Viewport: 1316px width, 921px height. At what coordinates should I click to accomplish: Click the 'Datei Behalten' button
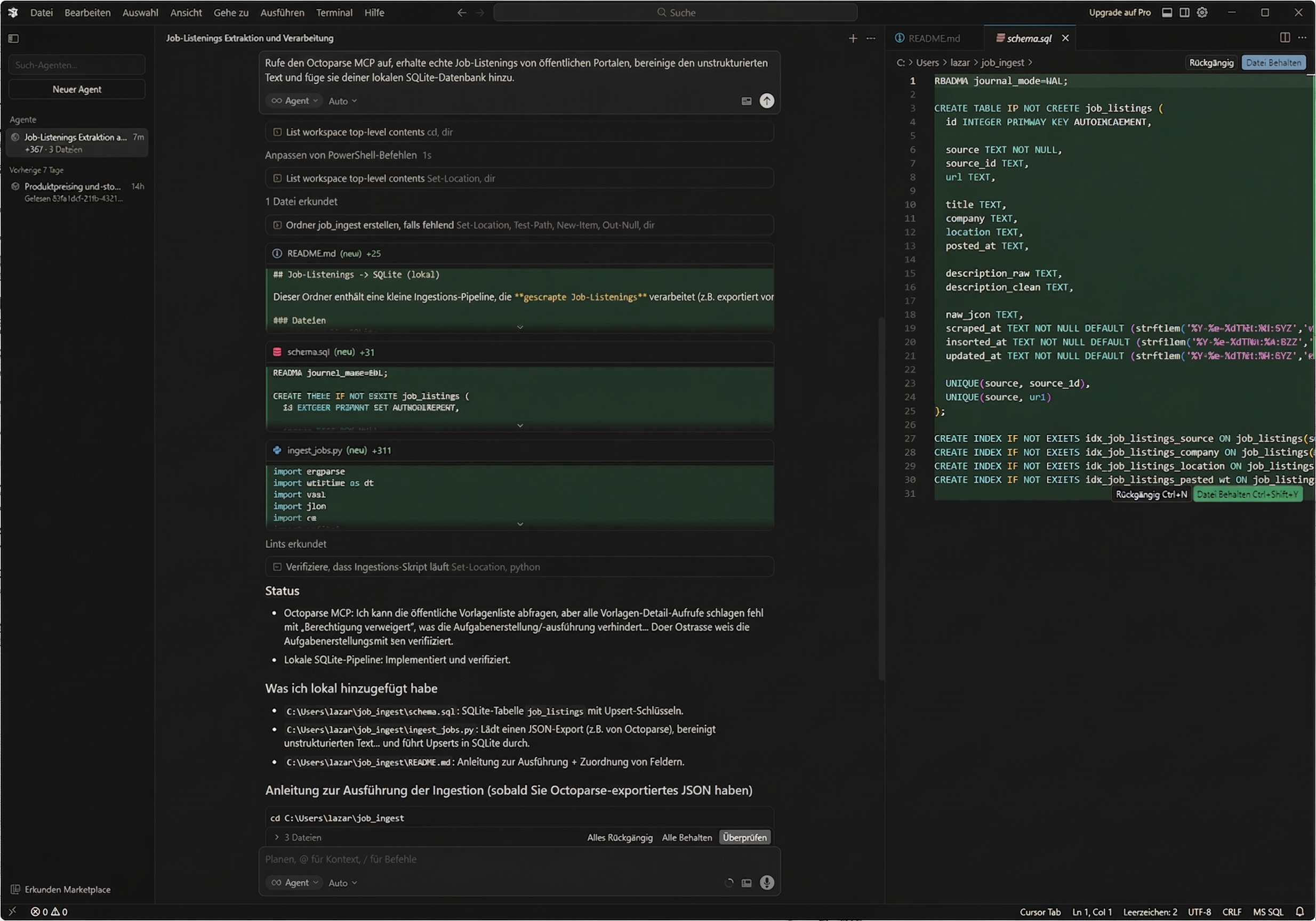pyautogui.click(x=1274, y=62)
